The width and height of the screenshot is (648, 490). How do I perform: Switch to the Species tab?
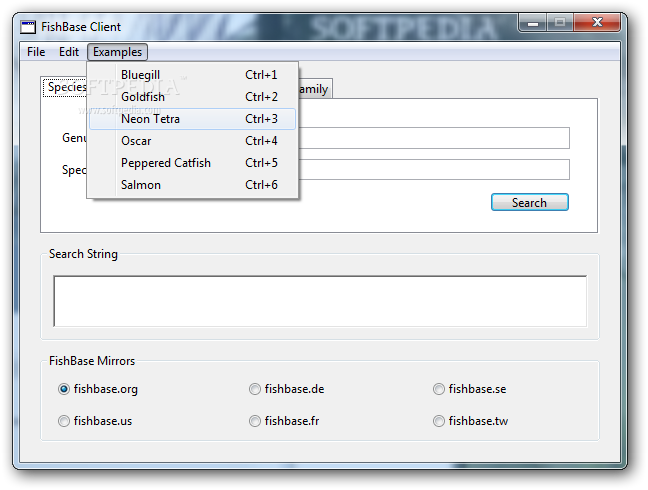click(x=65, y=87)
